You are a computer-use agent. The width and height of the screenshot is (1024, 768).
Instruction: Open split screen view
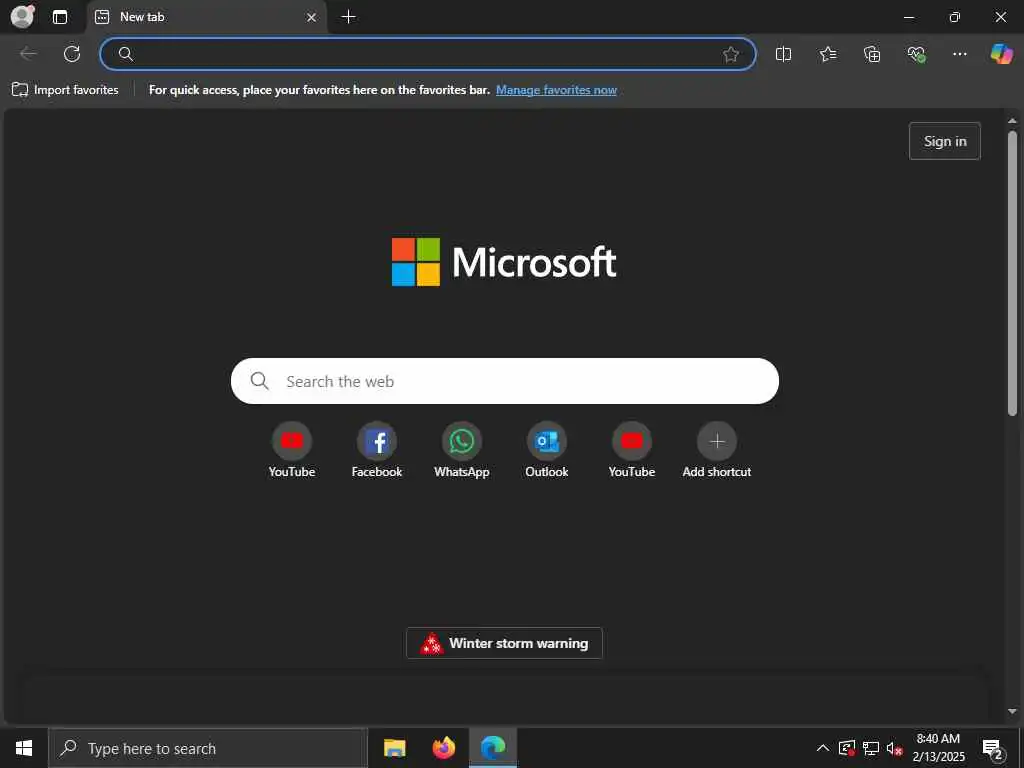click(x=783, y=54)
